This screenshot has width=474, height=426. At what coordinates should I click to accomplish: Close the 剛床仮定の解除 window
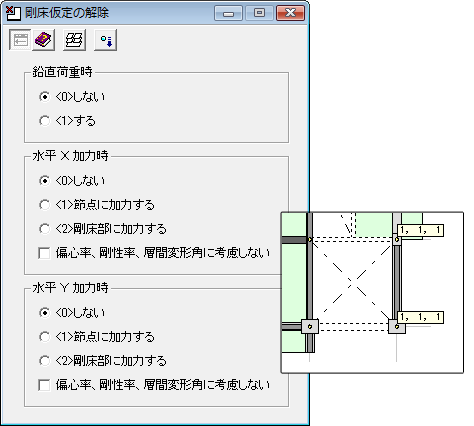pos(290,13)
